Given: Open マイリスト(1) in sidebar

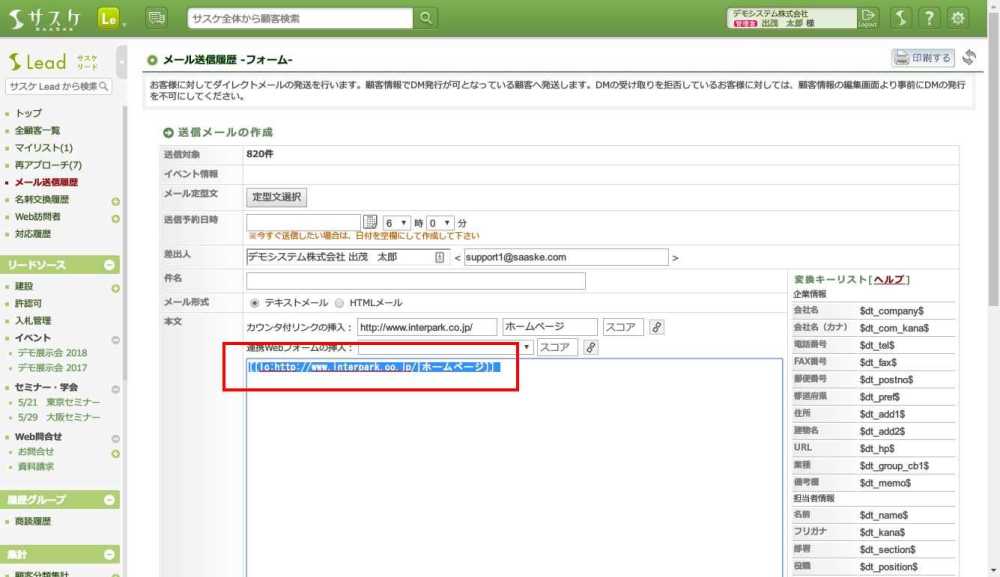Looking at the screenshot, I should click(x=43, y=147).
